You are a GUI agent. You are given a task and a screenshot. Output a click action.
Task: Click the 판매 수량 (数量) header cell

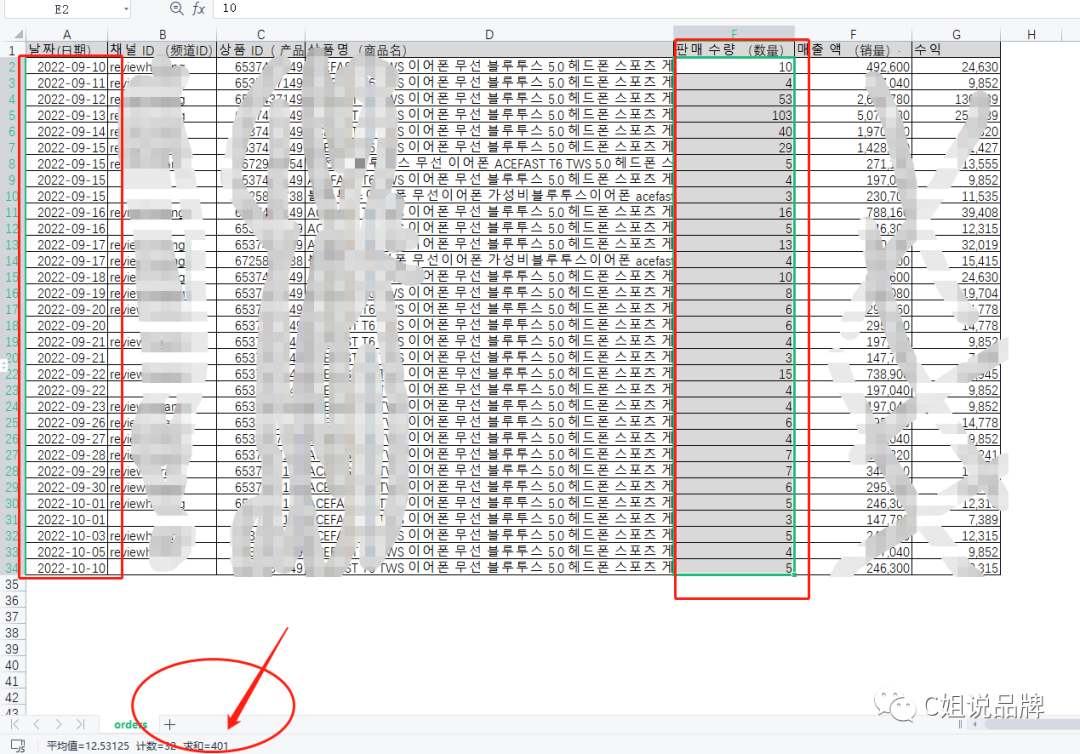[x=734, y=50]
